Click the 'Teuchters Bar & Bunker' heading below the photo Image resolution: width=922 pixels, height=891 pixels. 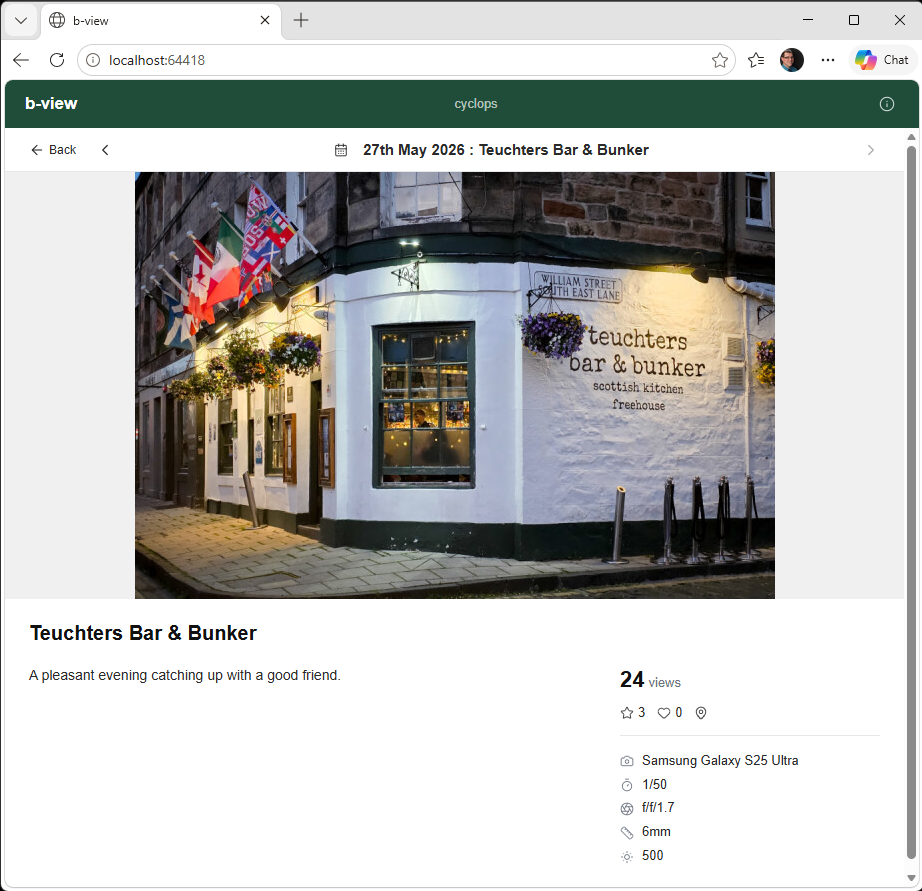(143, 633)
